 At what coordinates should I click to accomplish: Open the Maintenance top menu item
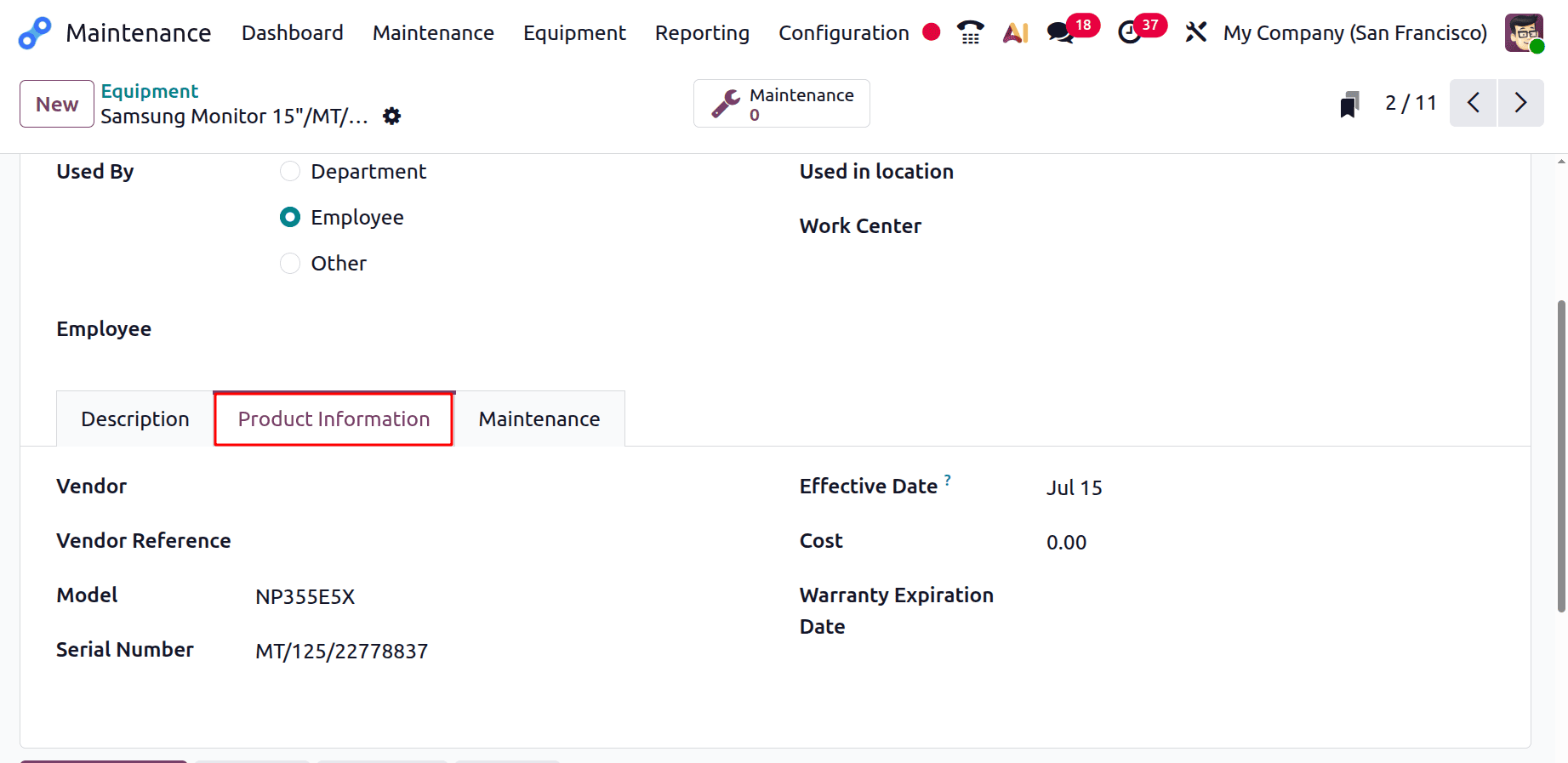pos(433,32)
